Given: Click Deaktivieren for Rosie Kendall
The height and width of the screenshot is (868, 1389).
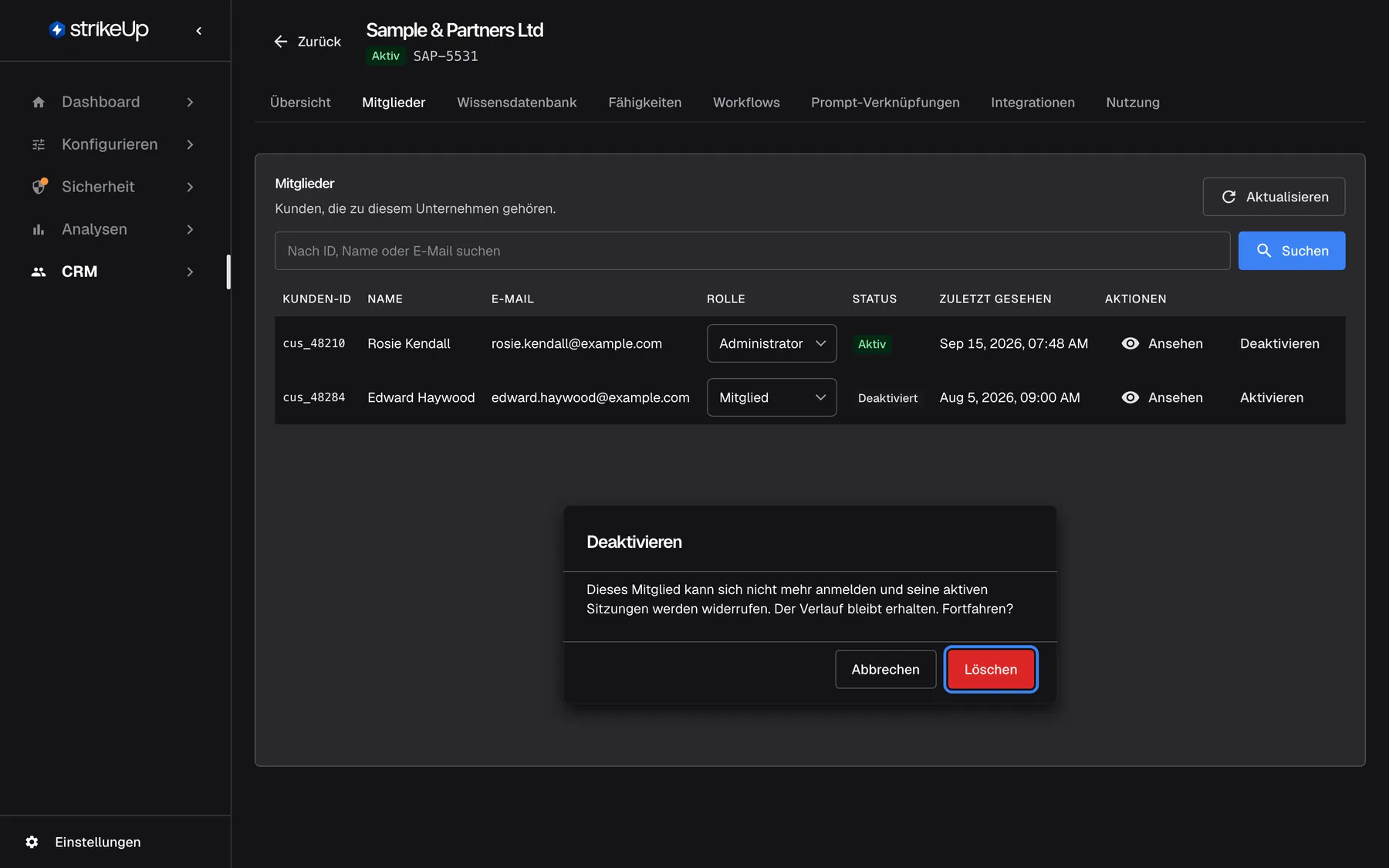Looking at the screenshot, I should pos(1279,343).
